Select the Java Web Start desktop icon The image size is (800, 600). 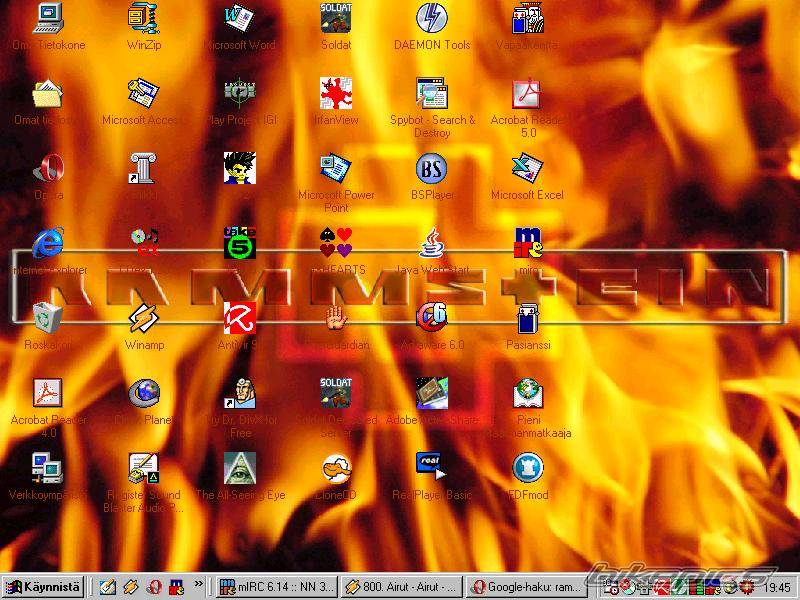pos(432,243)
